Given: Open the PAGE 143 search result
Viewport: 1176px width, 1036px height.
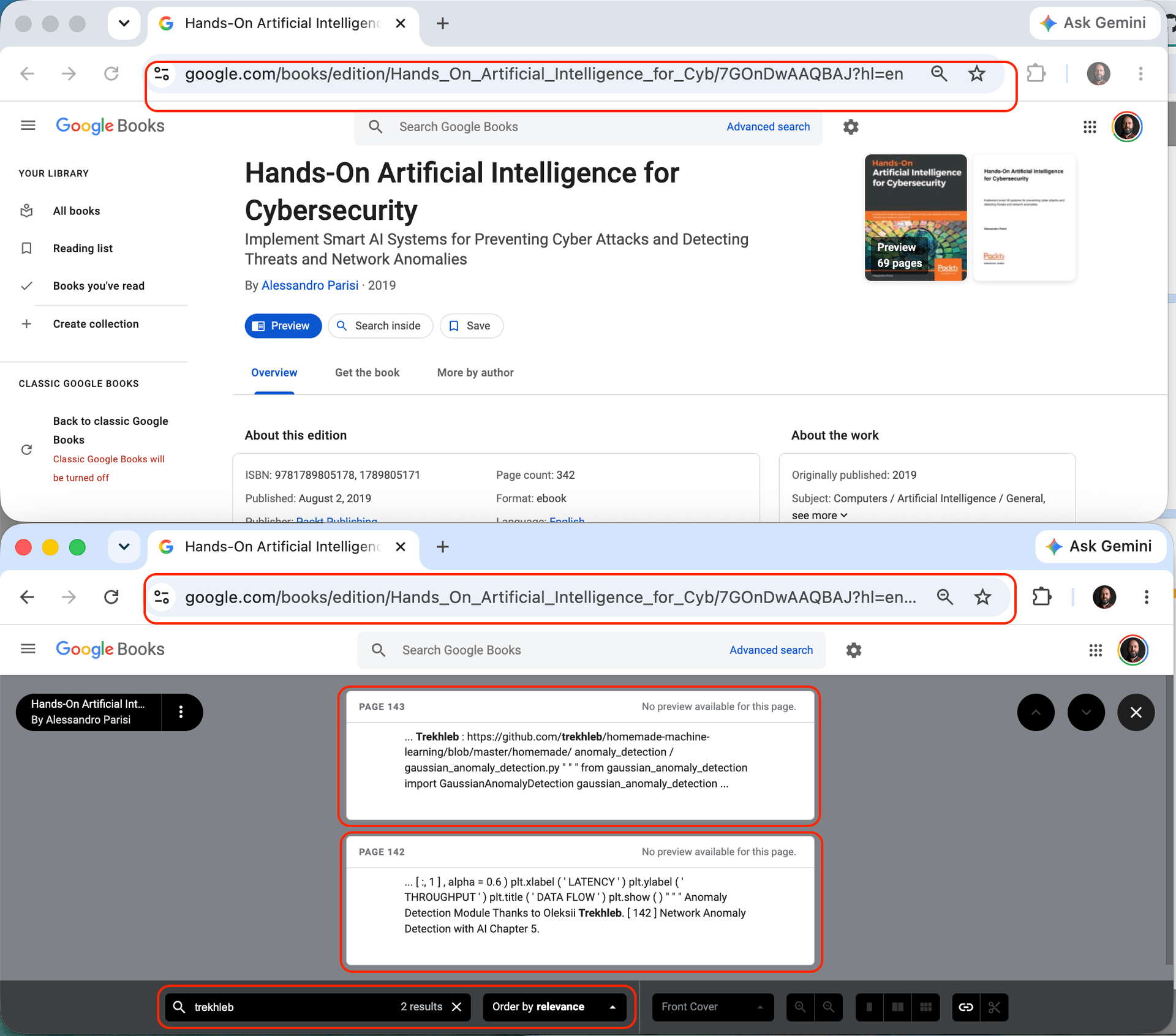Looking at the screenshot, I should pos(580,756).
